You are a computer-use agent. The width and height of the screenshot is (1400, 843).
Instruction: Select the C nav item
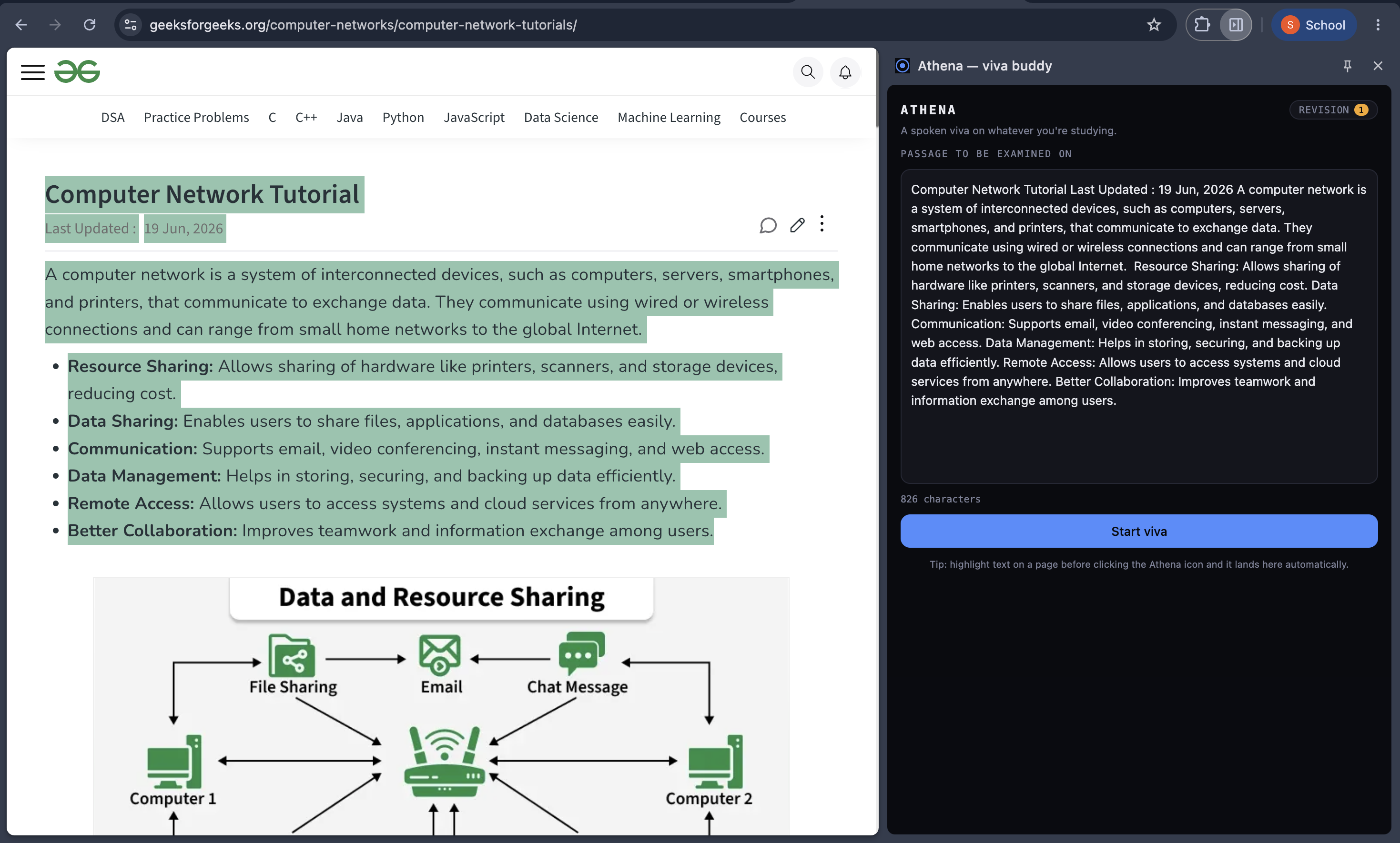272,118
